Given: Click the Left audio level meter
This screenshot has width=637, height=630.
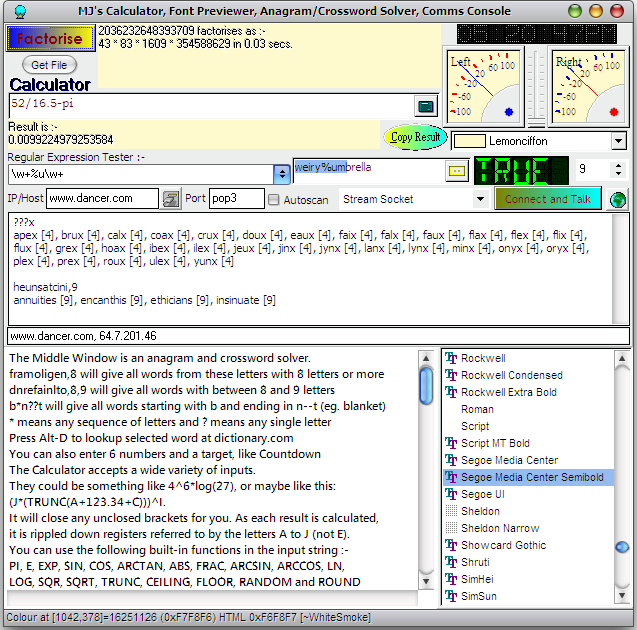Looking at the screenshot, I should click(483, 87).
